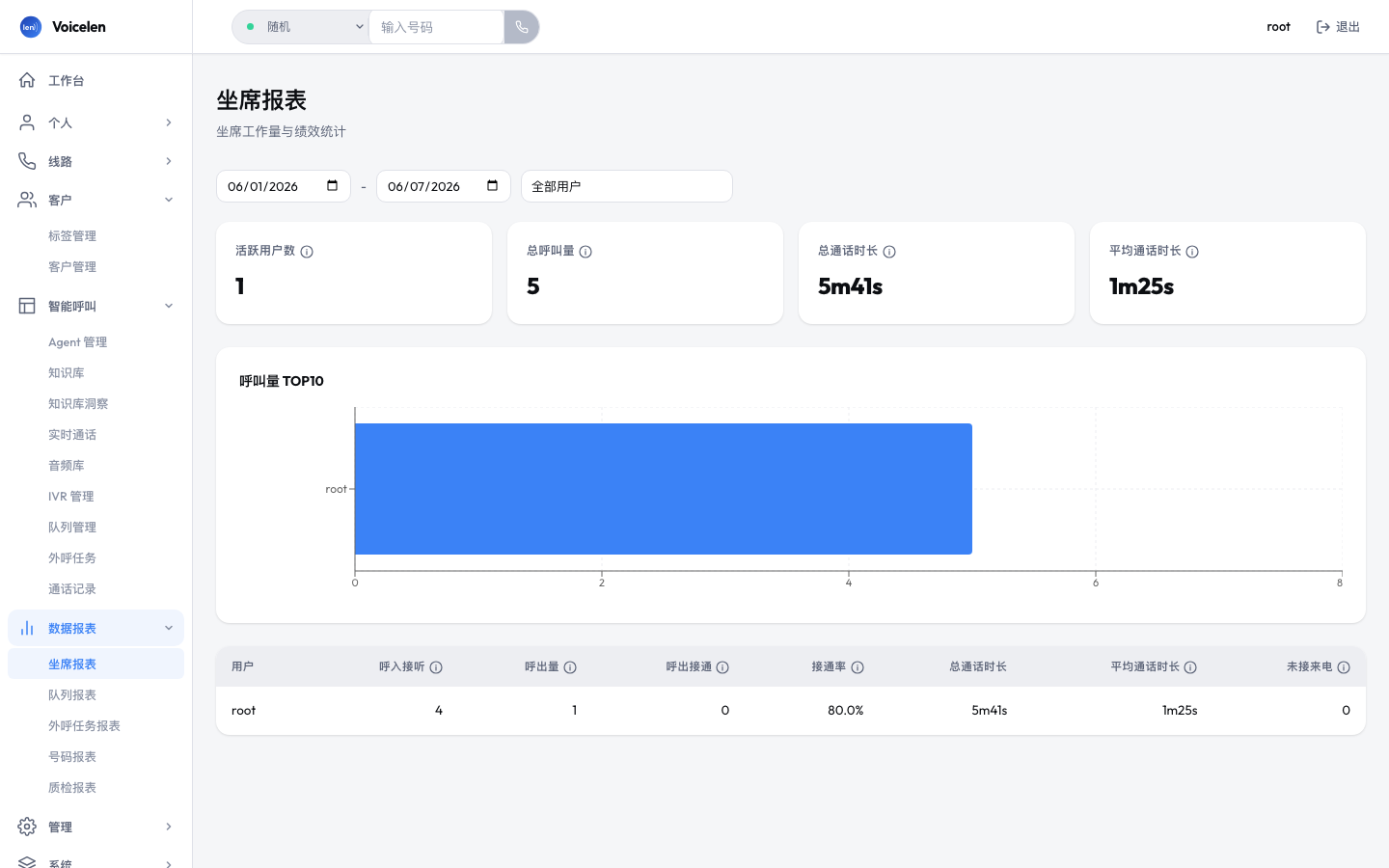Viewport: 1389px width, 868px height.
Task: Click the 客户 users icon
Action: coord(27,200)
